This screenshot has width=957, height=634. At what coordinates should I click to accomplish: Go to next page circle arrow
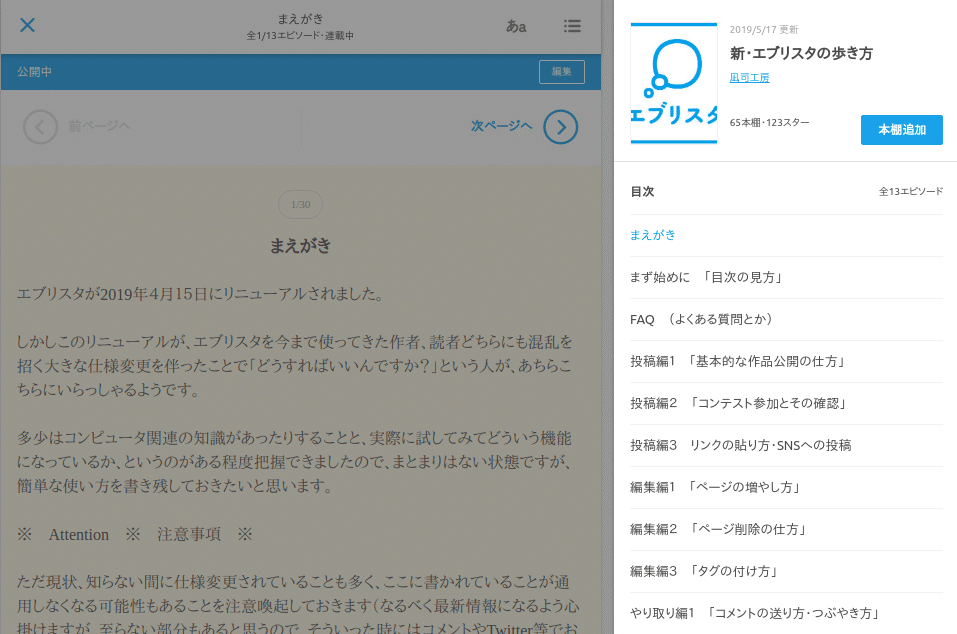(x=560, y=127)
